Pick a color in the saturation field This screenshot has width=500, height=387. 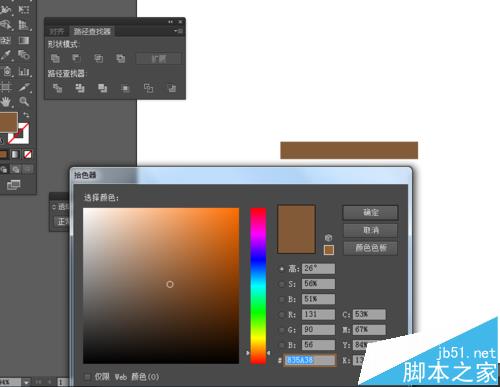(161, 286)
